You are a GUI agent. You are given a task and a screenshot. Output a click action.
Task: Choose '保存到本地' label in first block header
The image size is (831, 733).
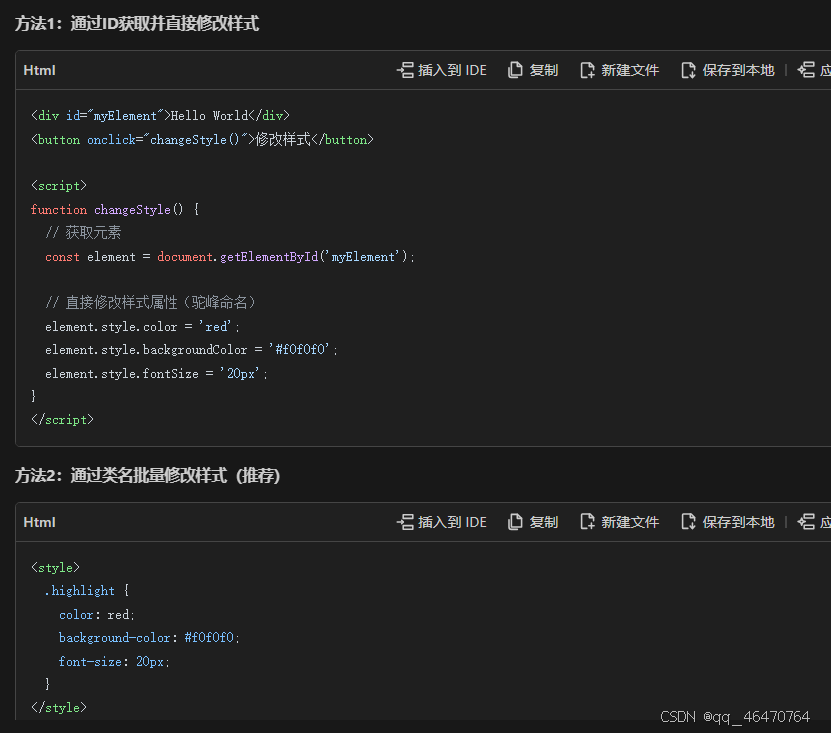point(738,70)
